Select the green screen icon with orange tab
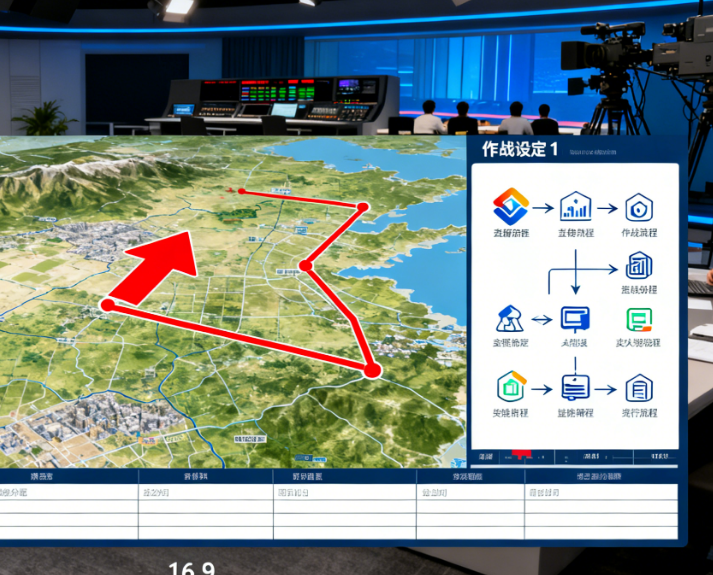 (x=639, y=320)
